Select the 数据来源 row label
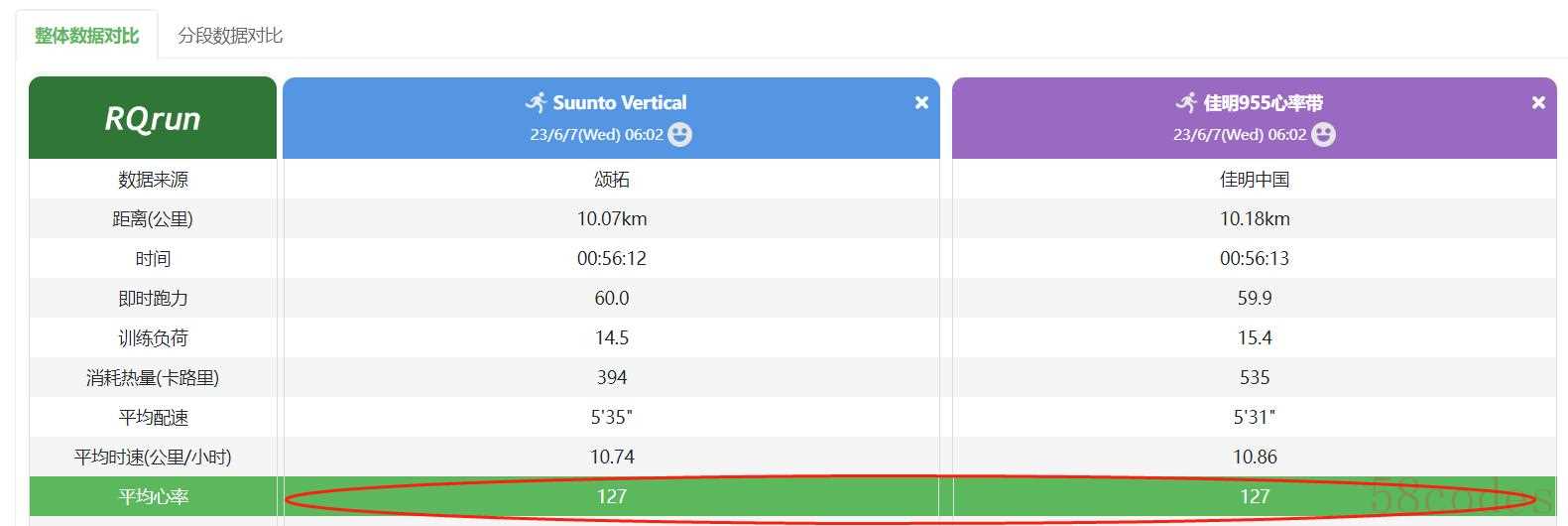The width and height of the screenshot is (1568, 526). (x=153, y=180)
